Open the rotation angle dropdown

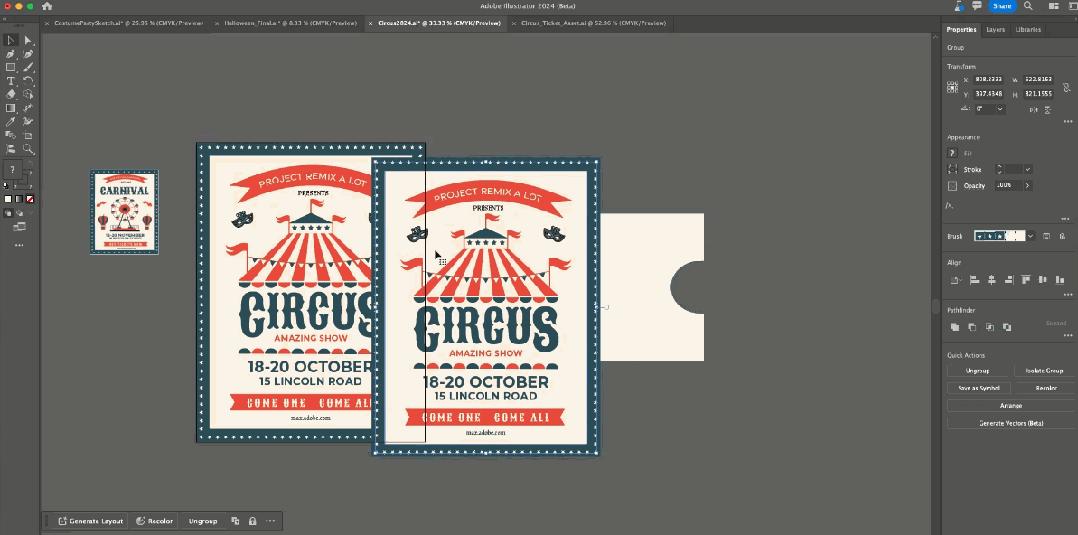point(1000,109)
